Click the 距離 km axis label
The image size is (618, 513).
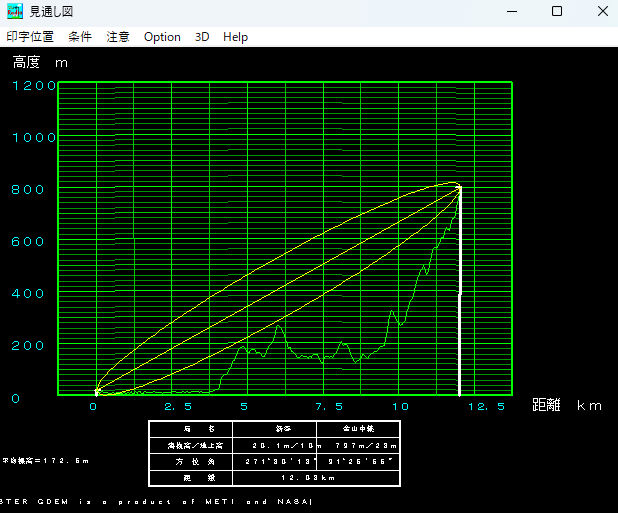(567, 406)
